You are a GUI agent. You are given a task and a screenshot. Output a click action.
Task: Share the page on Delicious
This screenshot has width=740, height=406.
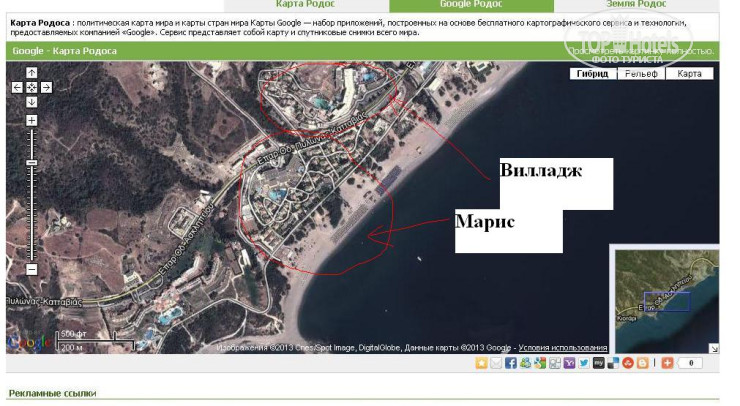point(613,363)
